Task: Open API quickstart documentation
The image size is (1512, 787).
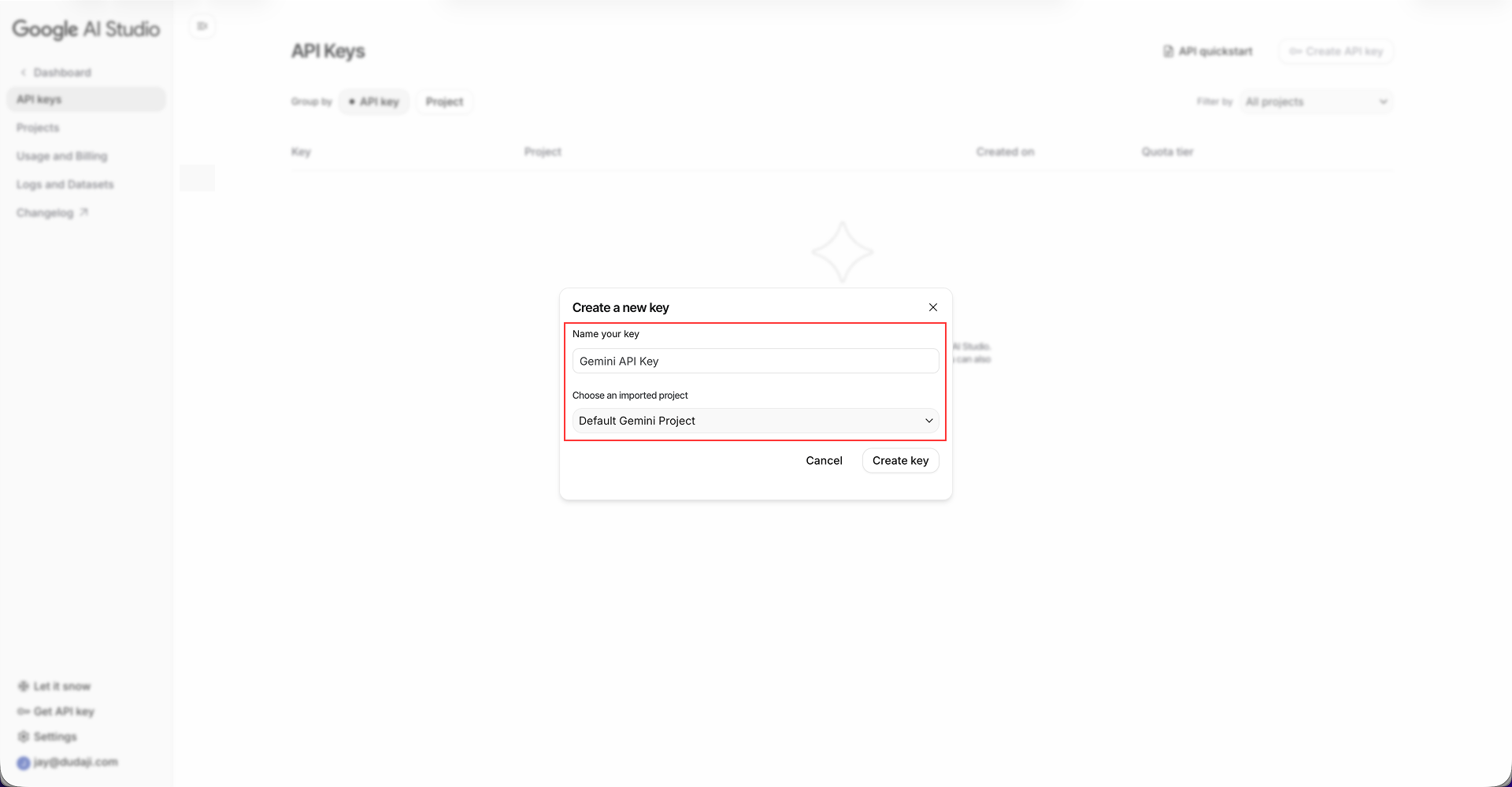Action: (x=1207, y=50)
